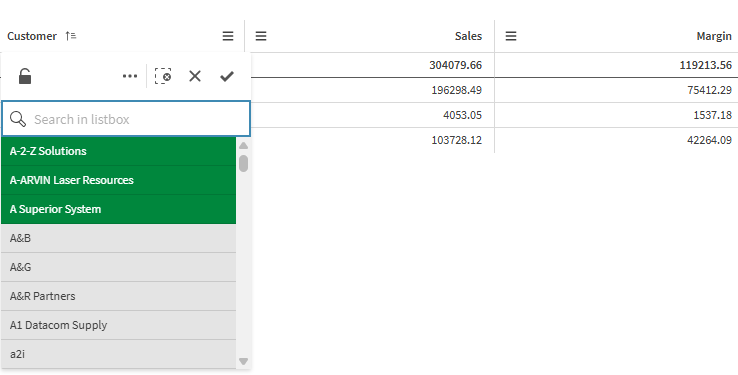Screen dimensions: 738x375
Task: Cancel the selection with the X icon
Action: point(195,76)
